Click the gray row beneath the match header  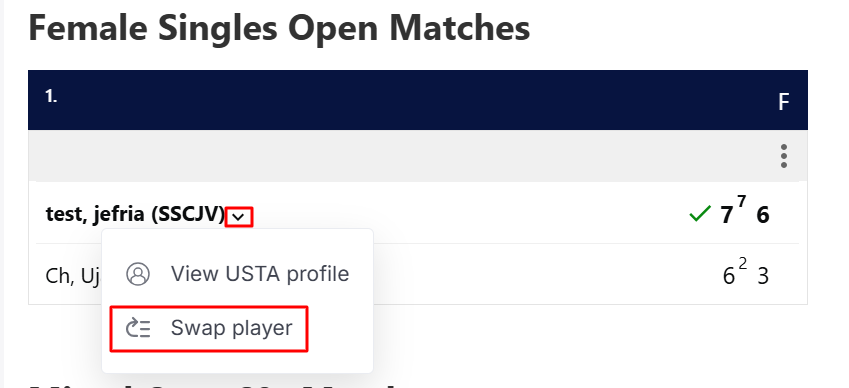(x=417, y=156)
